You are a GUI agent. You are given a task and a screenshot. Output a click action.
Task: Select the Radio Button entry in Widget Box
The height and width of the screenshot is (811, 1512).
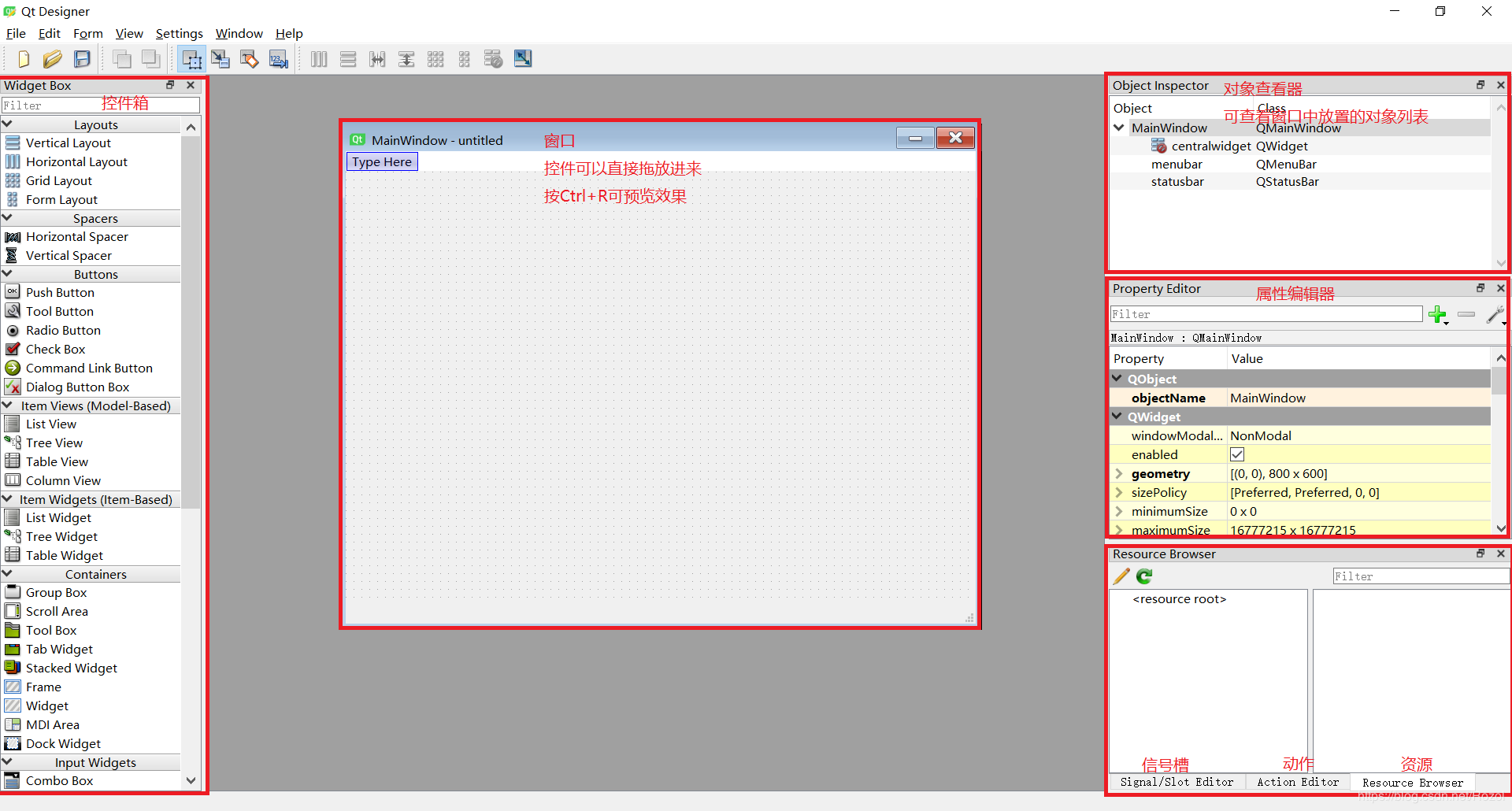62,330
